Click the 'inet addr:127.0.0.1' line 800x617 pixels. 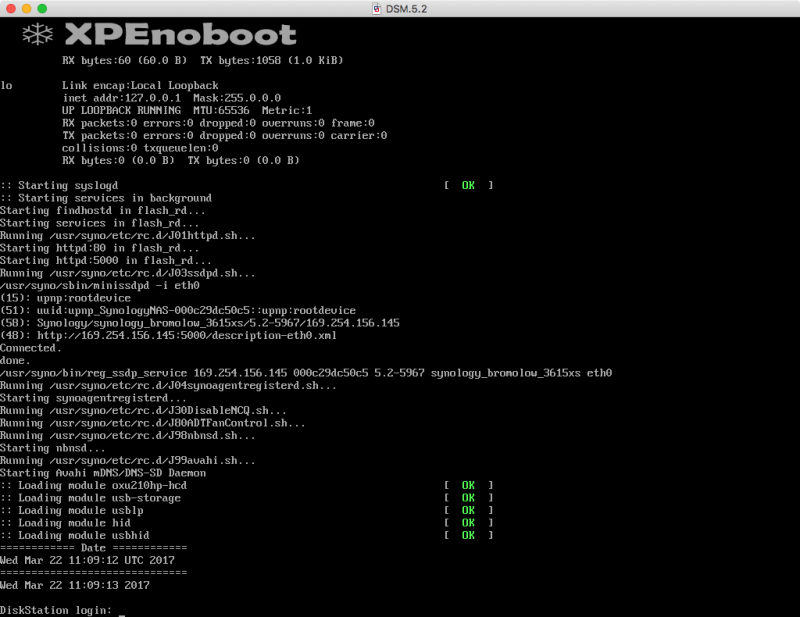coord(171,98)
